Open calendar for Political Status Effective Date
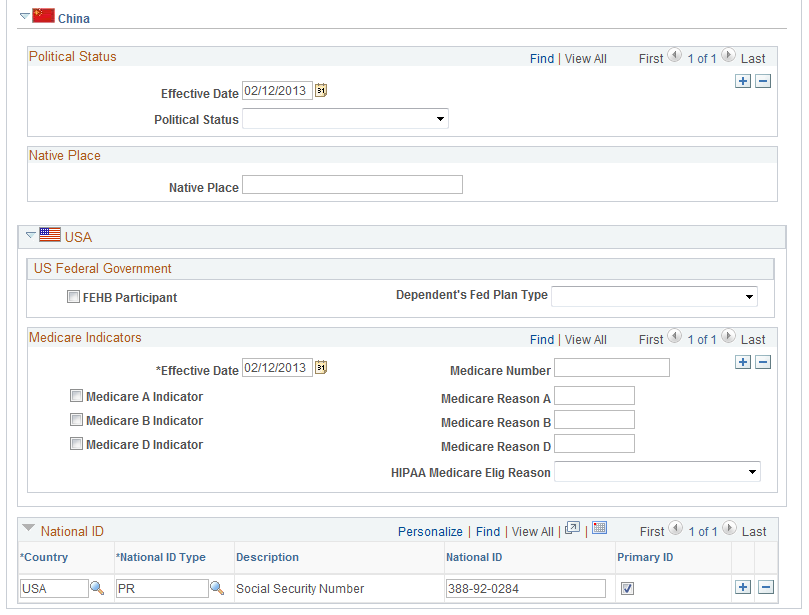Viewport: 809px width, 615px height. point(321,90)
